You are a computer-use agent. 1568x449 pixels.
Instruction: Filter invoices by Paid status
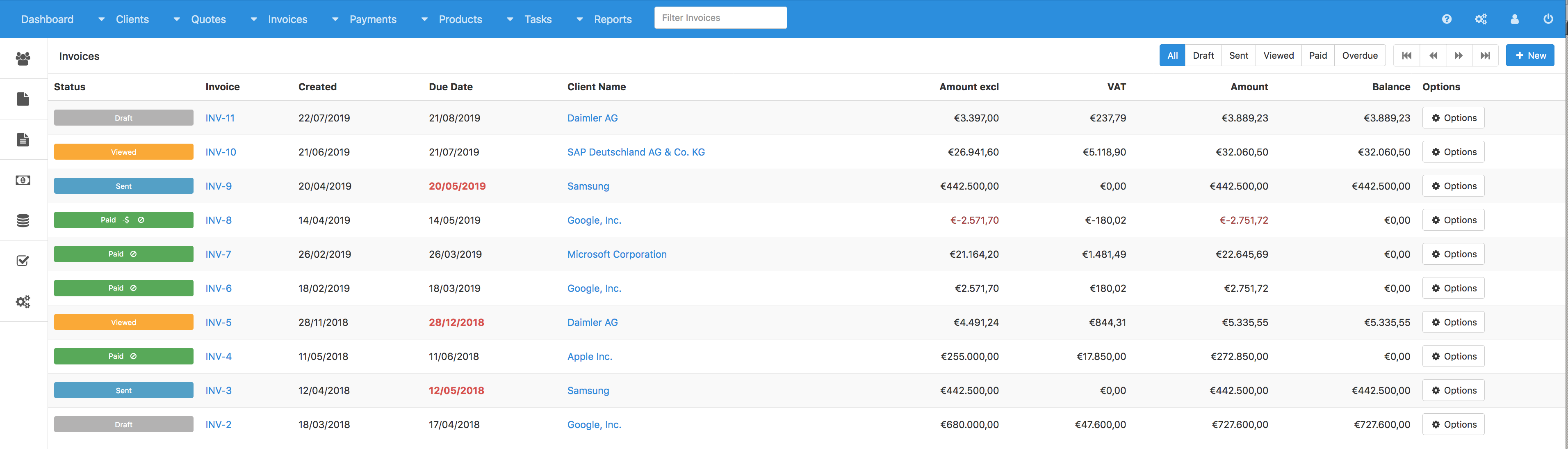[1318, 55]
